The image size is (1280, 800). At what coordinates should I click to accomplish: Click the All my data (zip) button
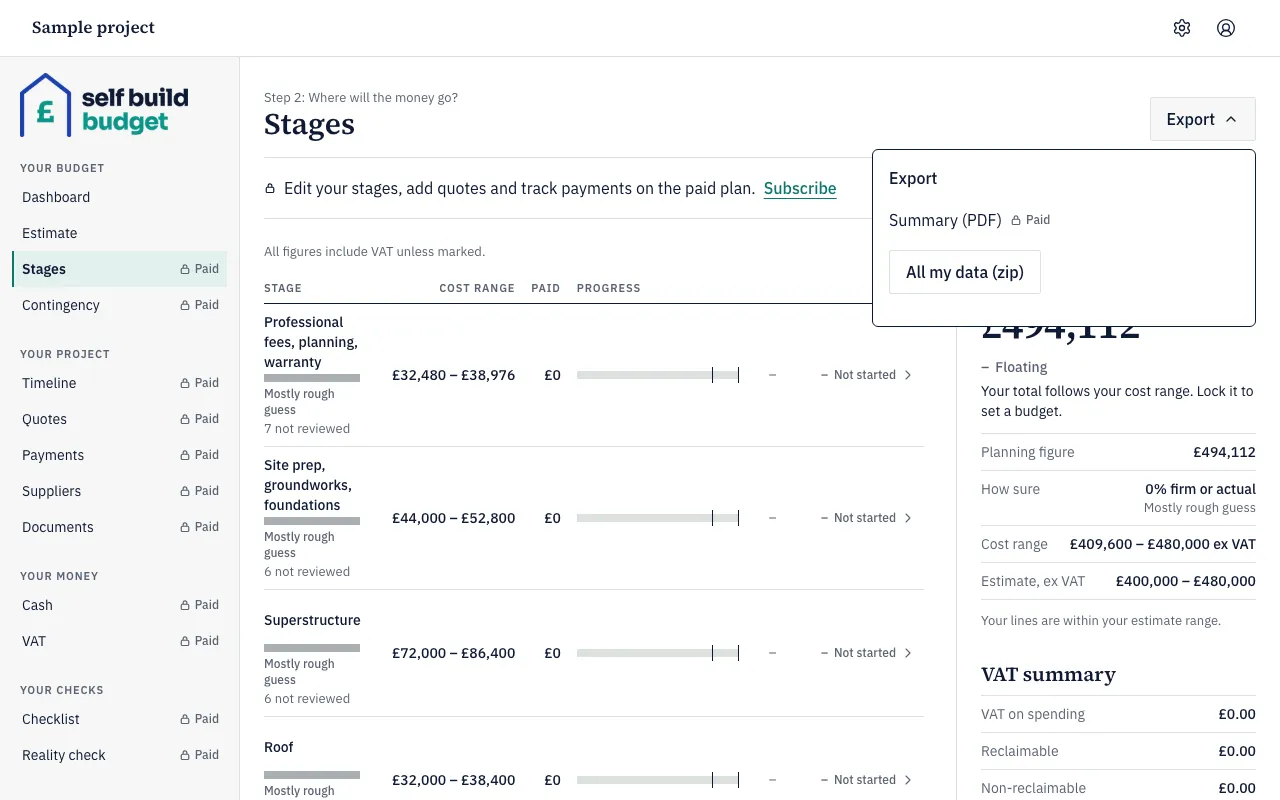pos(965,272)
